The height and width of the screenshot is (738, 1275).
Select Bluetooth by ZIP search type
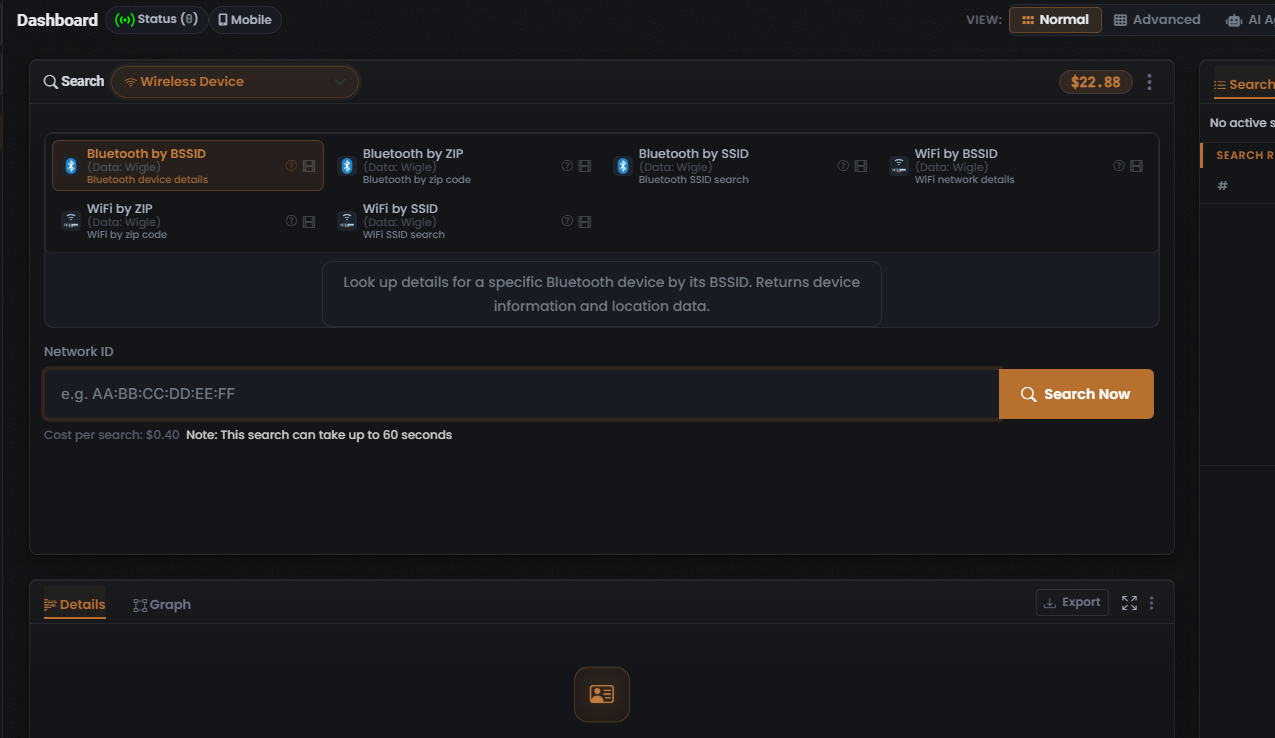464,166
